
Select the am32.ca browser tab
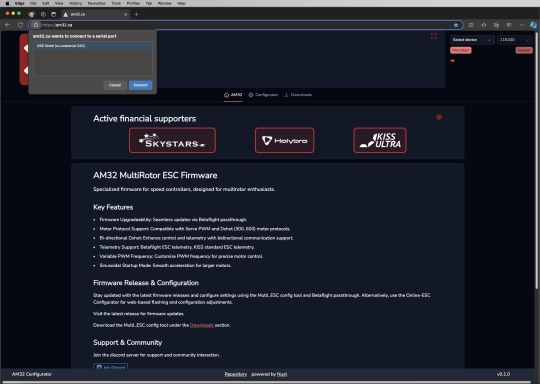94,14
